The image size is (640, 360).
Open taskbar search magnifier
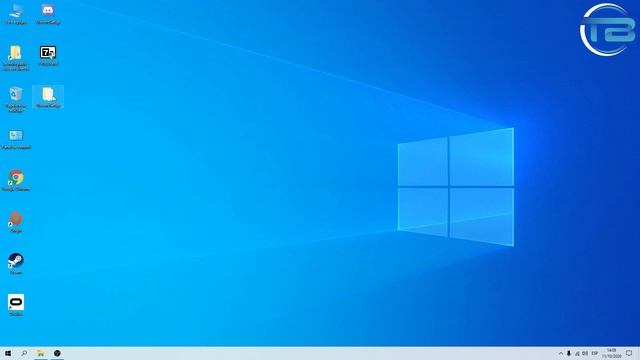click(x=24, y=353)
